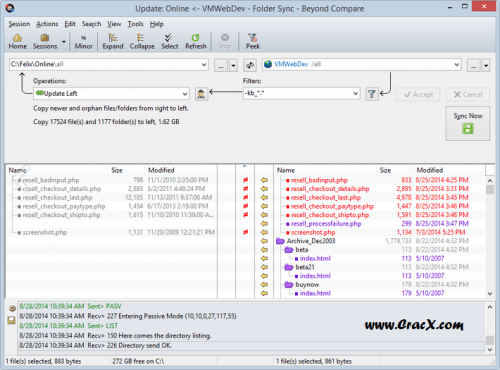Click the save log icon
This screenshot has height=370, width=500.
[x=12, y=321]
